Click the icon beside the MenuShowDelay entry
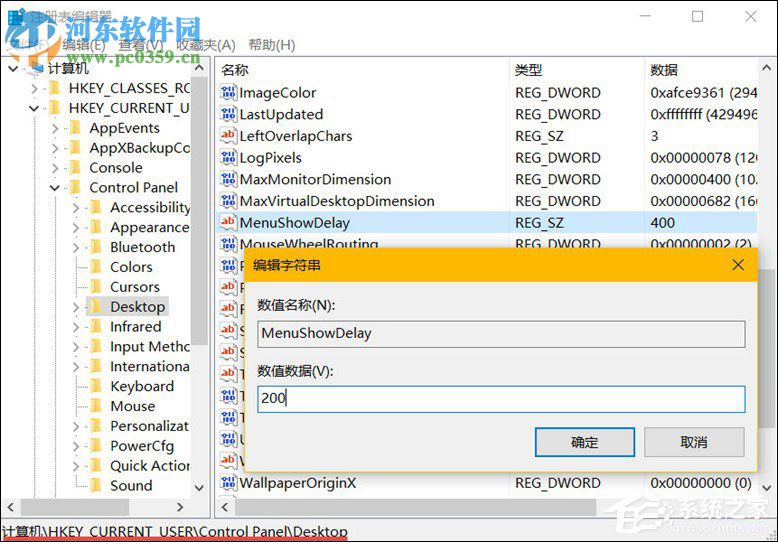 (228, 223)
